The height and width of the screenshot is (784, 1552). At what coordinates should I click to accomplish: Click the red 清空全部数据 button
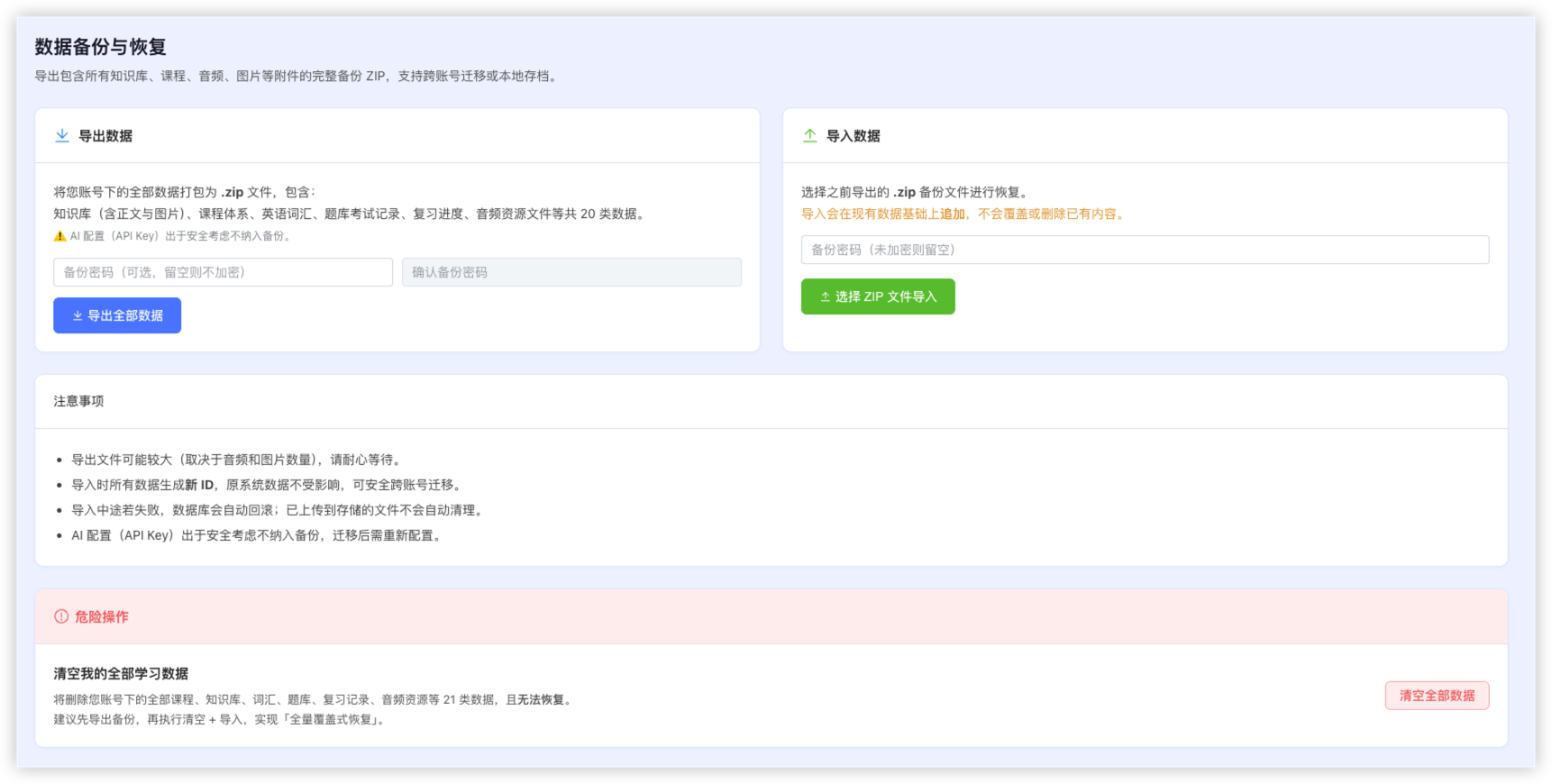[x=1437, y=696]
